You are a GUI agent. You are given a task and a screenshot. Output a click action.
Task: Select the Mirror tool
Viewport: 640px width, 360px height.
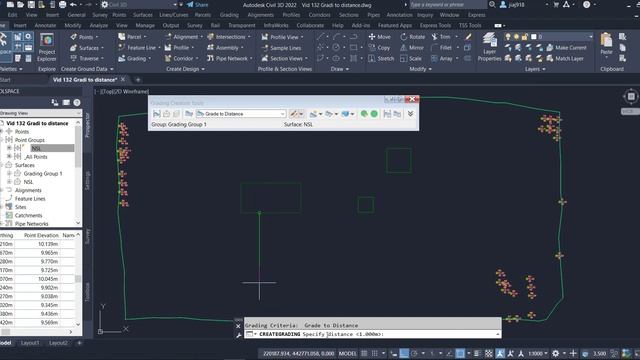[x=412, y=48]
